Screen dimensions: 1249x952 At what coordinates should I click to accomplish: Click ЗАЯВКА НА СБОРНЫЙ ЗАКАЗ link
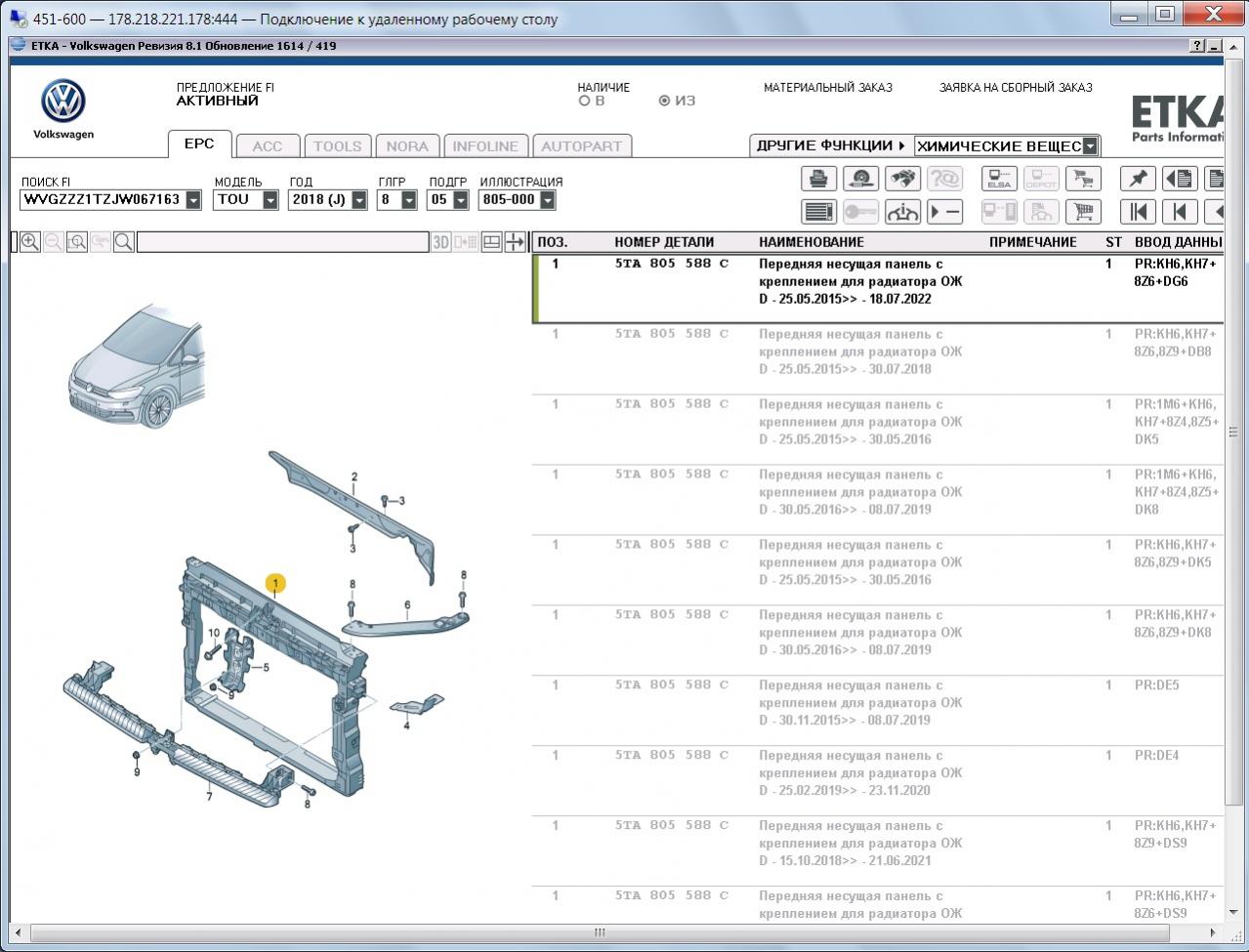point(1016,87)
